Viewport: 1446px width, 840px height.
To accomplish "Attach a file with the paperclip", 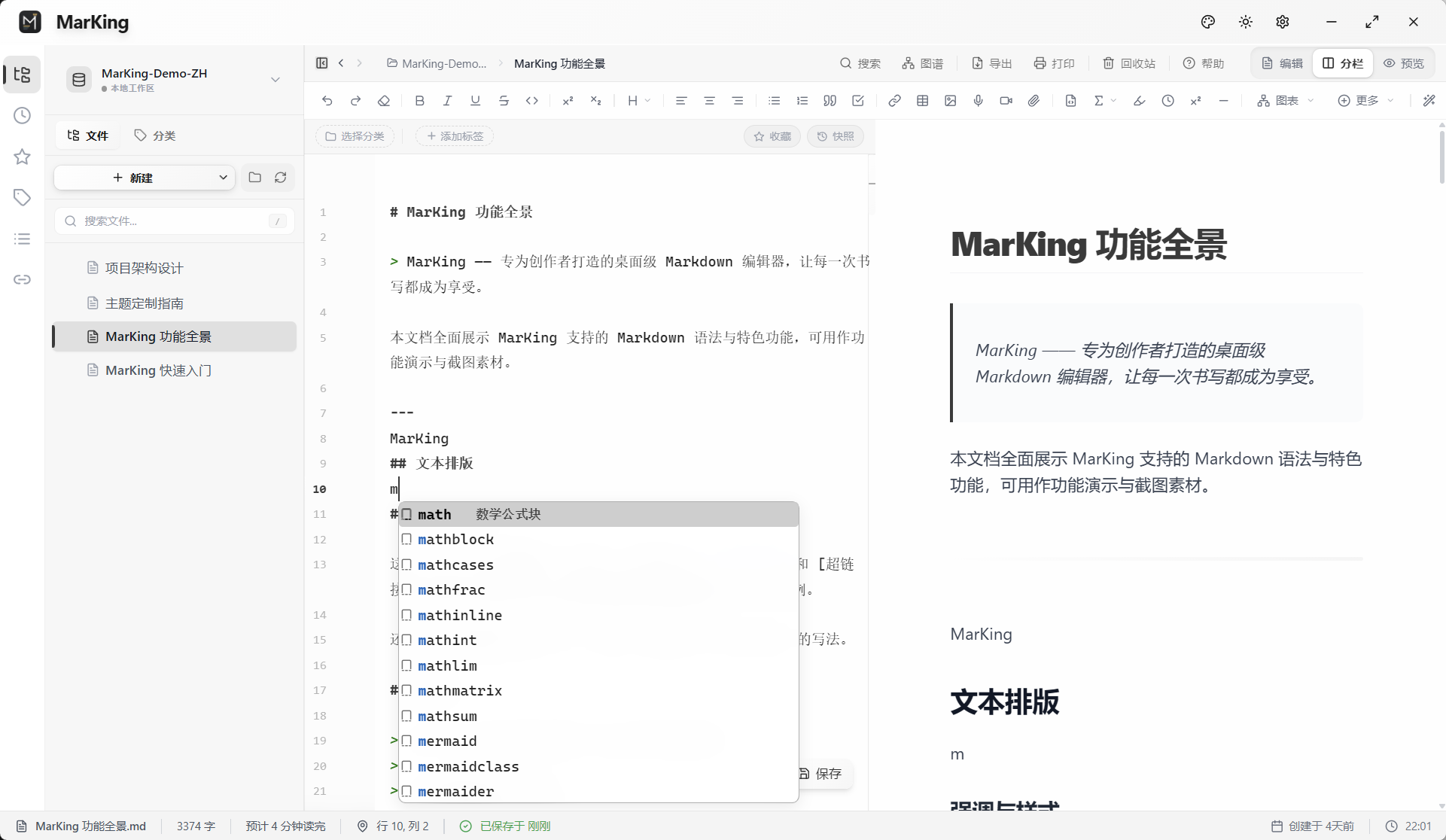I will tap(1034, 101).
